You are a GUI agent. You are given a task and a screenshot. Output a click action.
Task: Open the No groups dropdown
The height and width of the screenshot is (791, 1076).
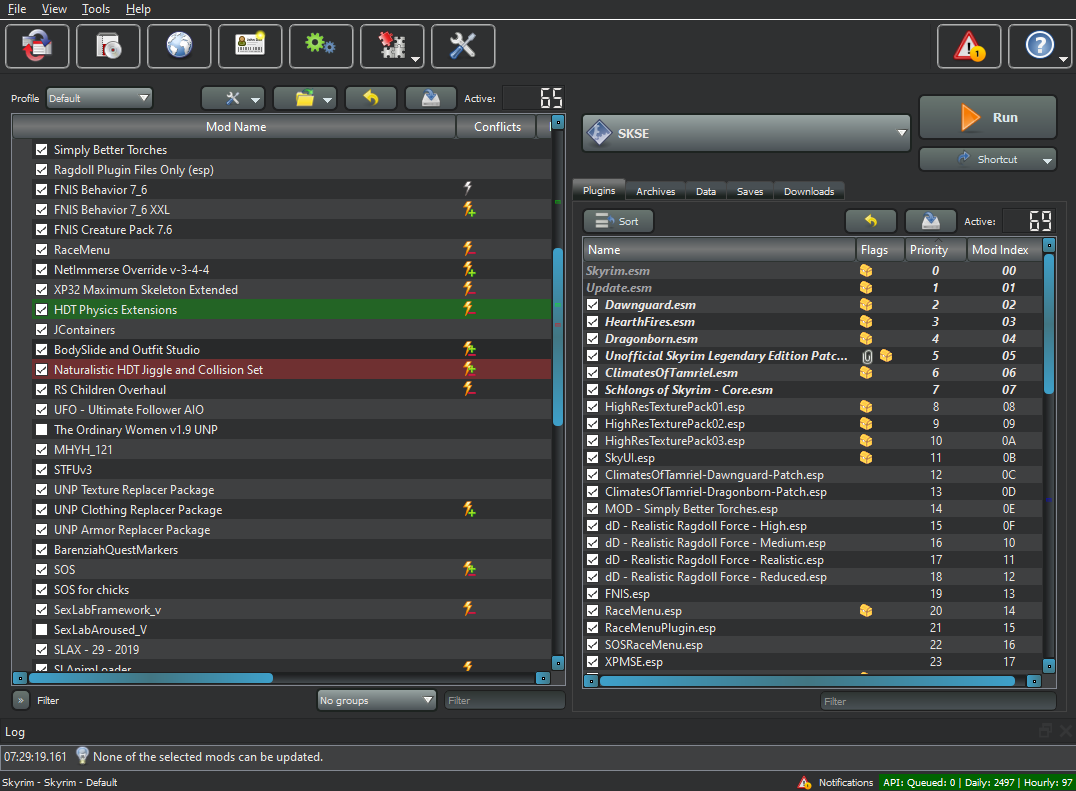coord(377,700)
